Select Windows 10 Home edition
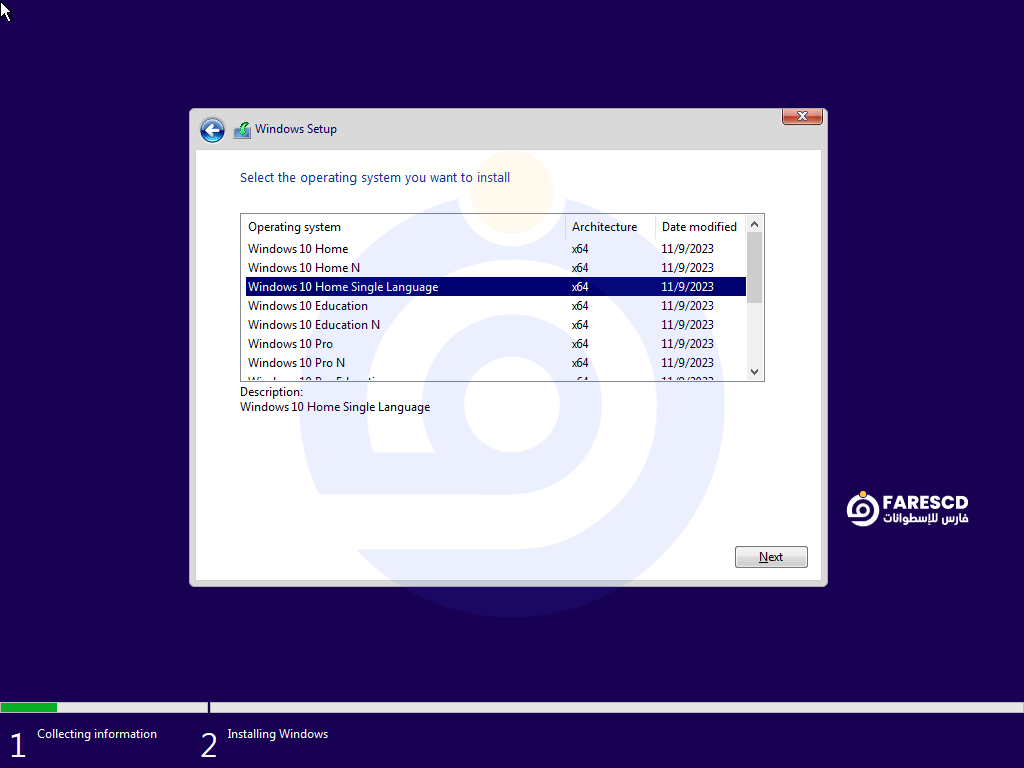The height and width of the screenshot is (768, 1024). (x=496, y=249)
